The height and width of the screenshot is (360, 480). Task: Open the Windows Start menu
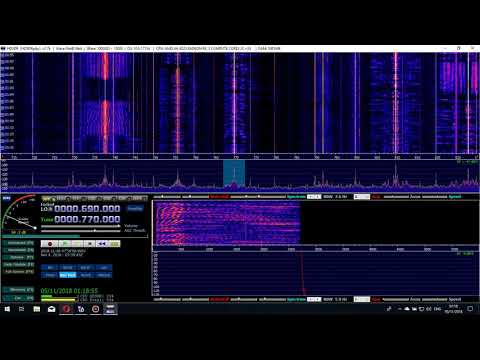[7, 309]
